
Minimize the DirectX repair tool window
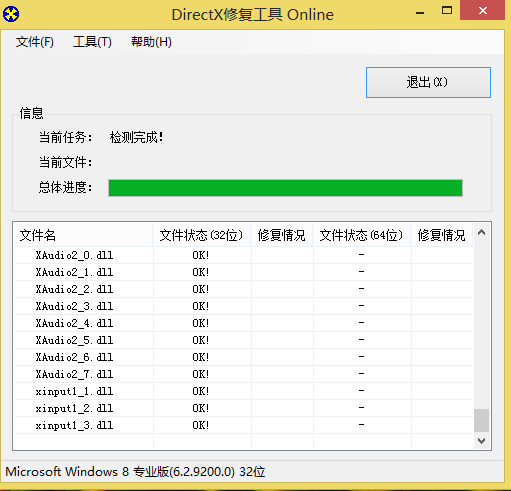coord(420,13)
